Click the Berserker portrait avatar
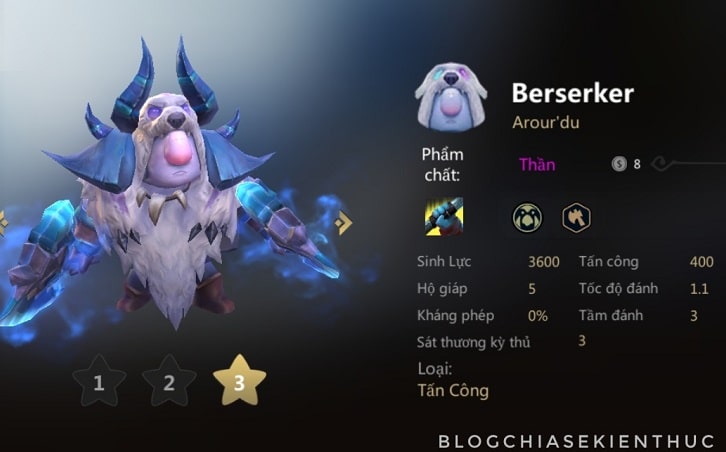This screenshot has height=452, width=726. click(x=451, y=97)
